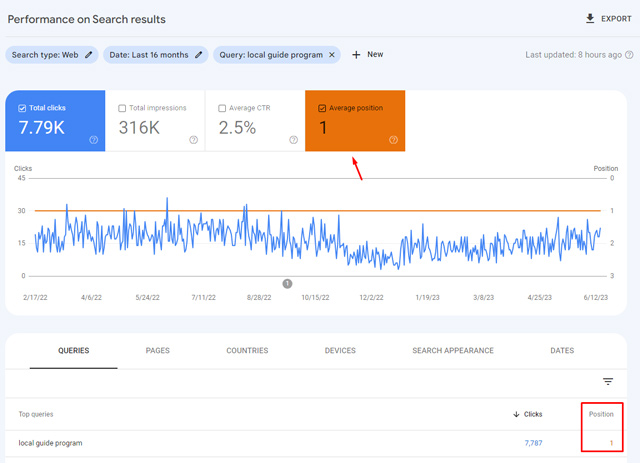
Task: Edit the Search type: Web filter
Action: [x=89, y=55]
